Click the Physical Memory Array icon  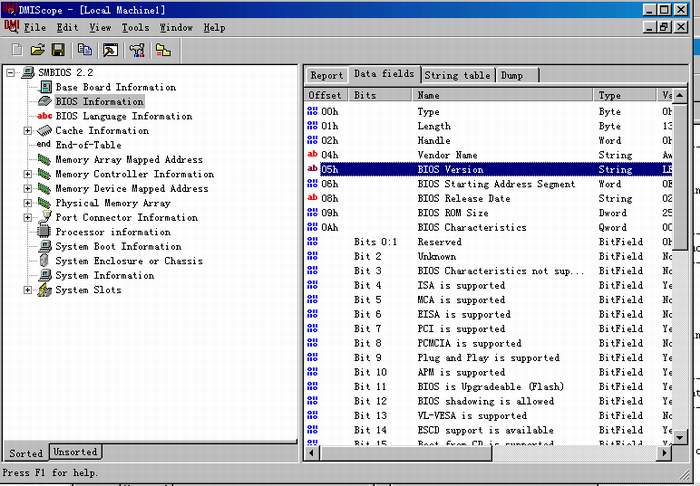[44, 203]
